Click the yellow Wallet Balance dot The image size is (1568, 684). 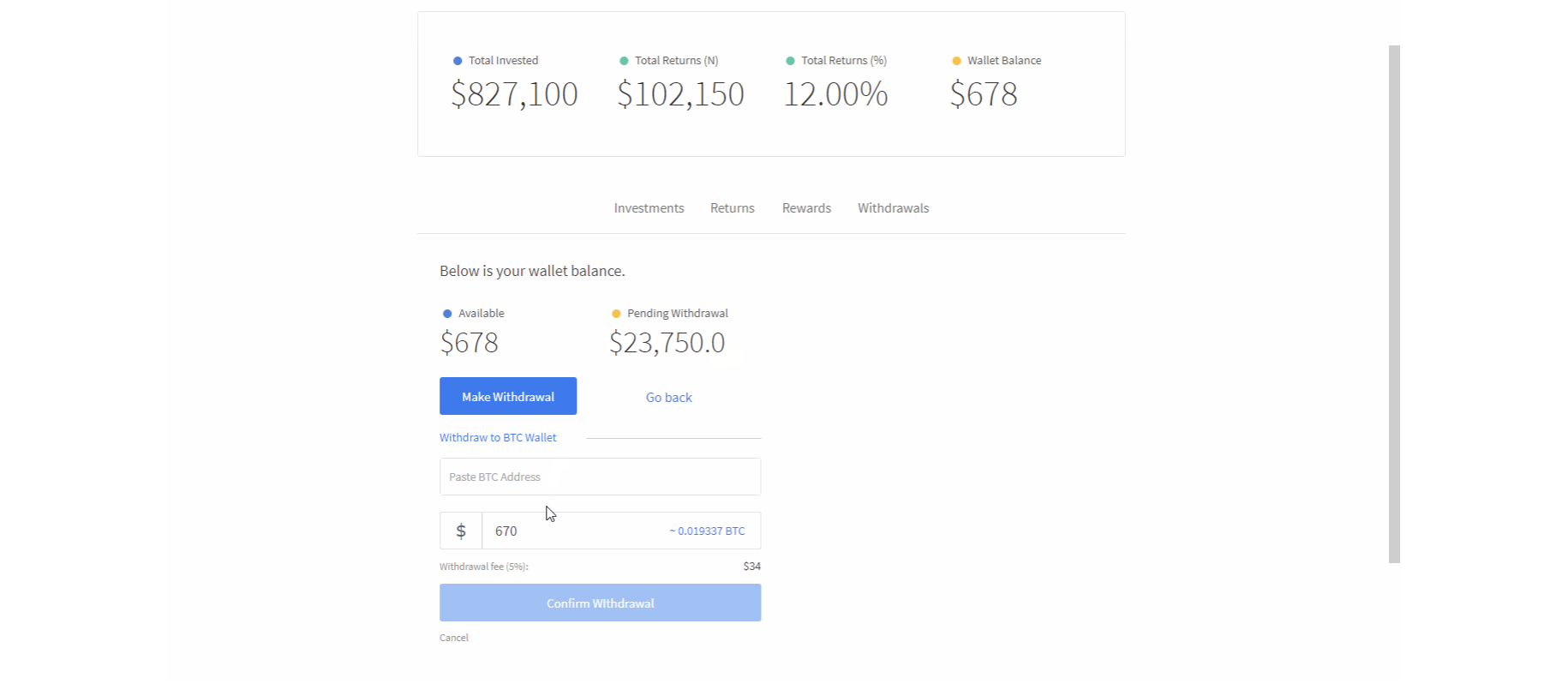pos(956,61)
